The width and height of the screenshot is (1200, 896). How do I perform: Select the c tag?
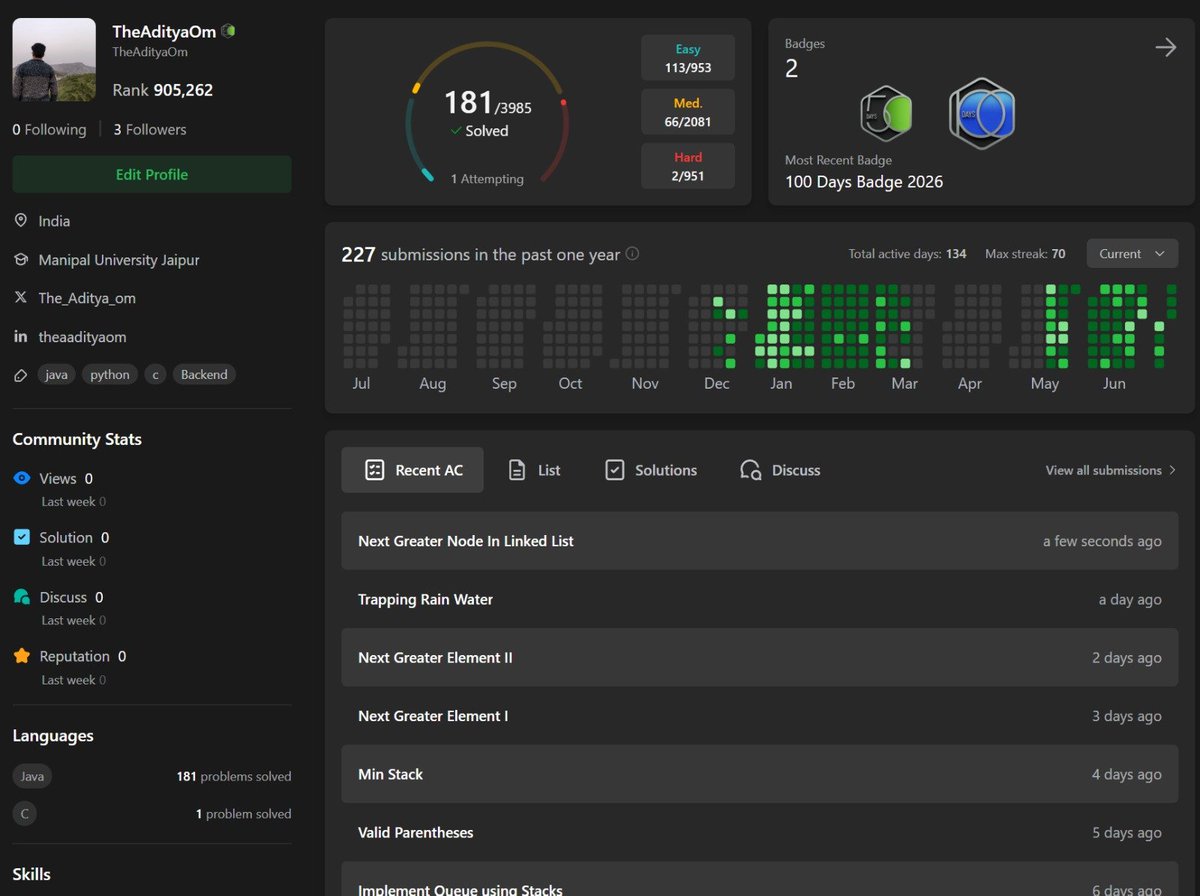pyautogui.click(x=155, y=375)
